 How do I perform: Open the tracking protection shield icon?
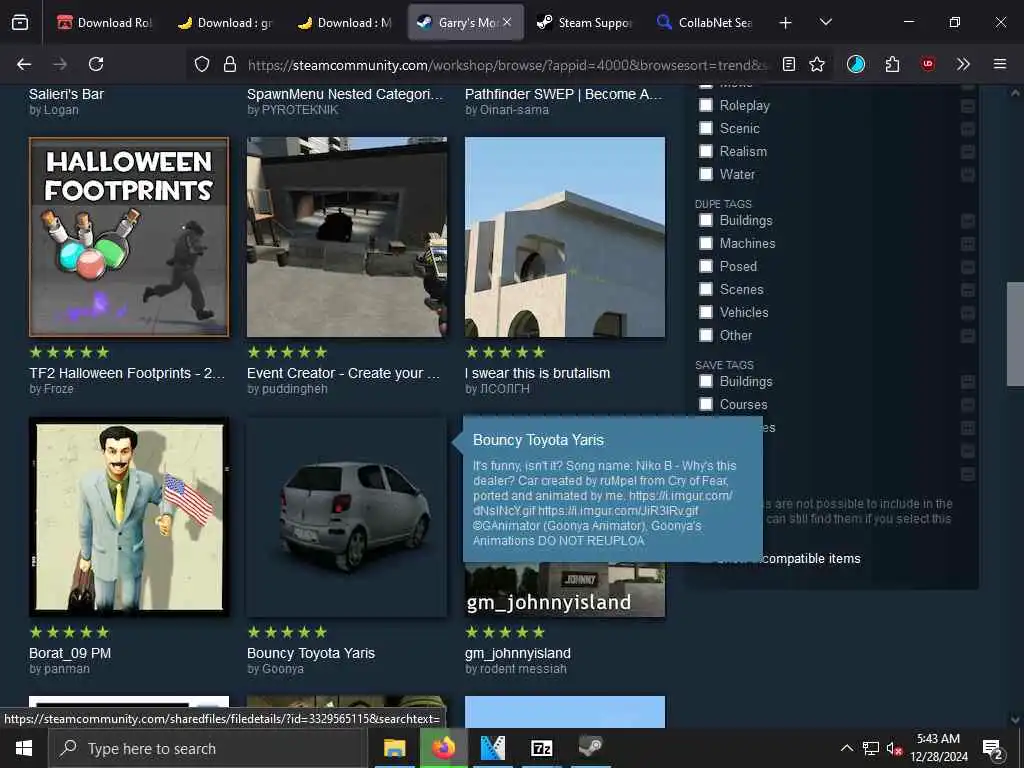[x=202, y=64]
